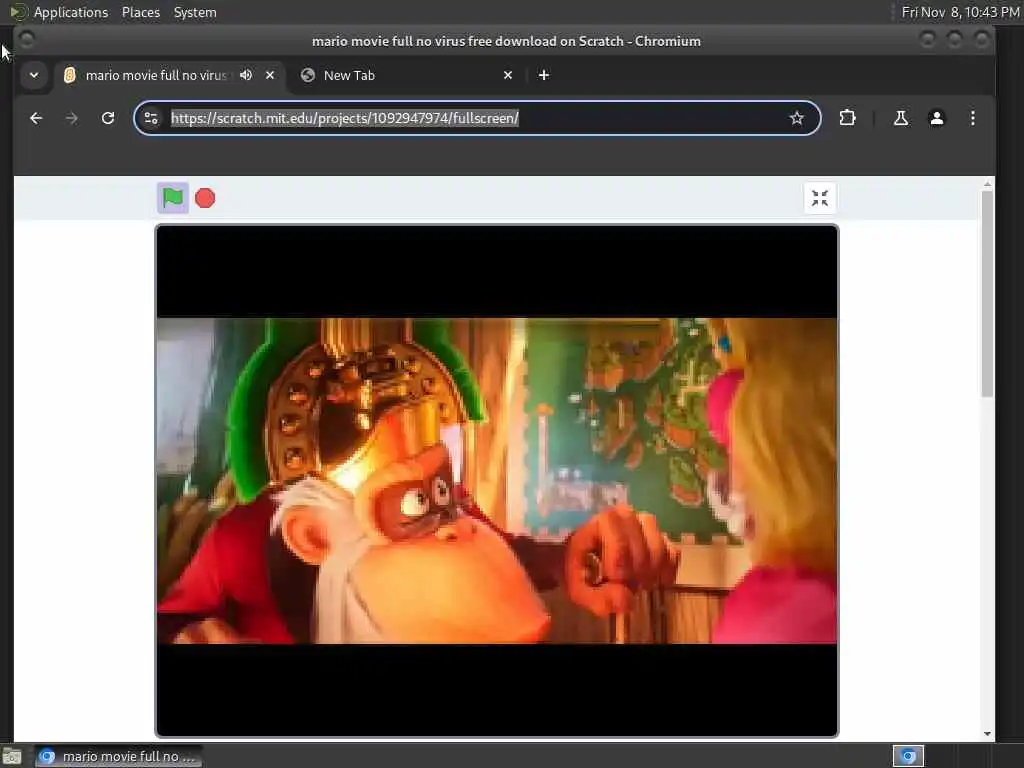This screenshot has width=1024, height=768.
Task: Go back to previous page
Action: click(36, 118)
